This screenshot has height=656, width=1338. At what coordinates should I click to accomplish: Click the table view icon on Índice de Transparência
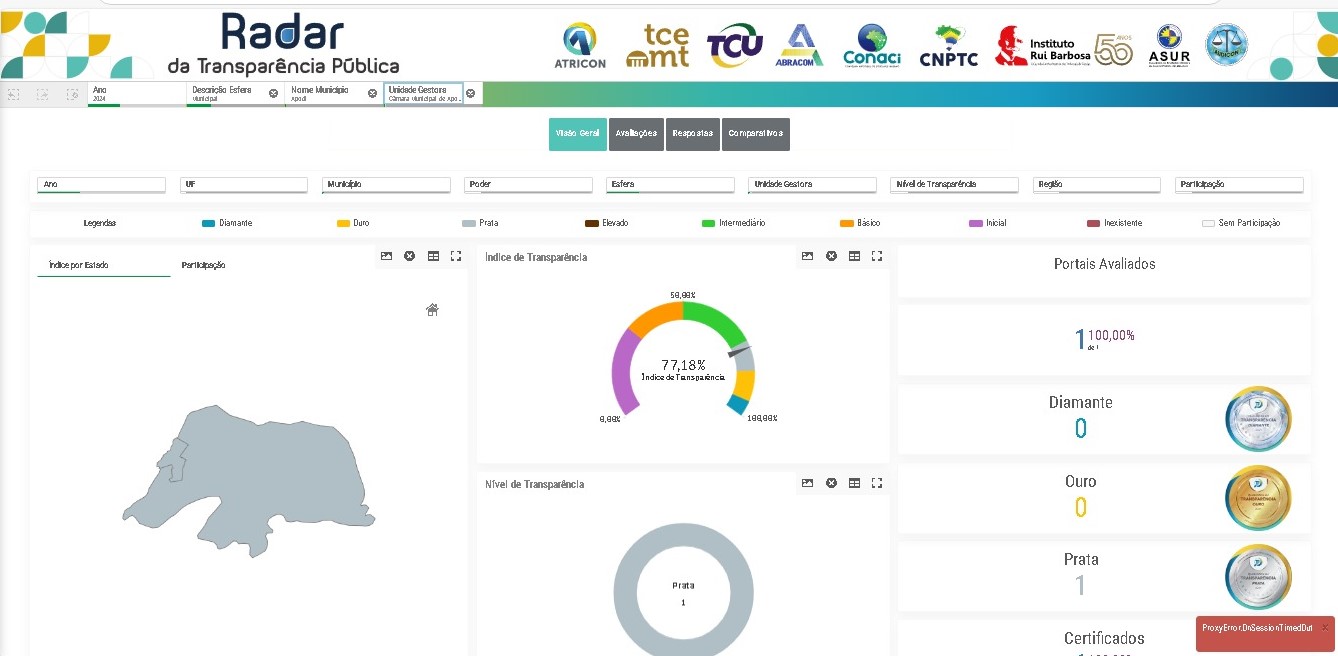854,256
